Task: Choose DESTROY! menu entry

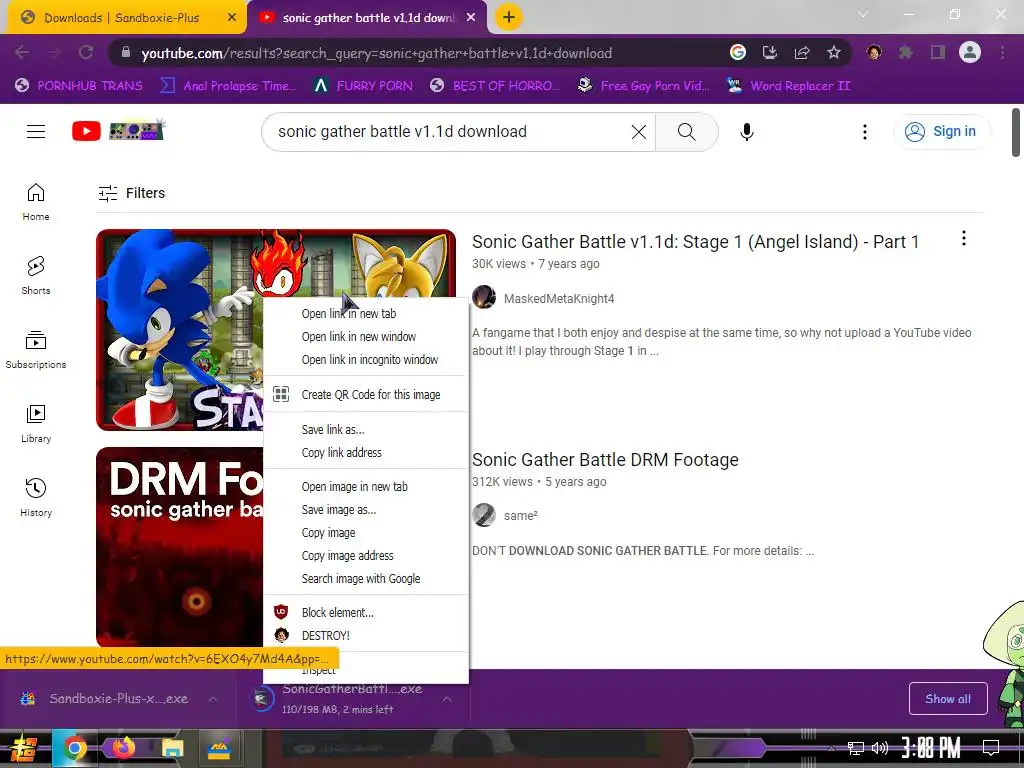Action: click(366, 635)
